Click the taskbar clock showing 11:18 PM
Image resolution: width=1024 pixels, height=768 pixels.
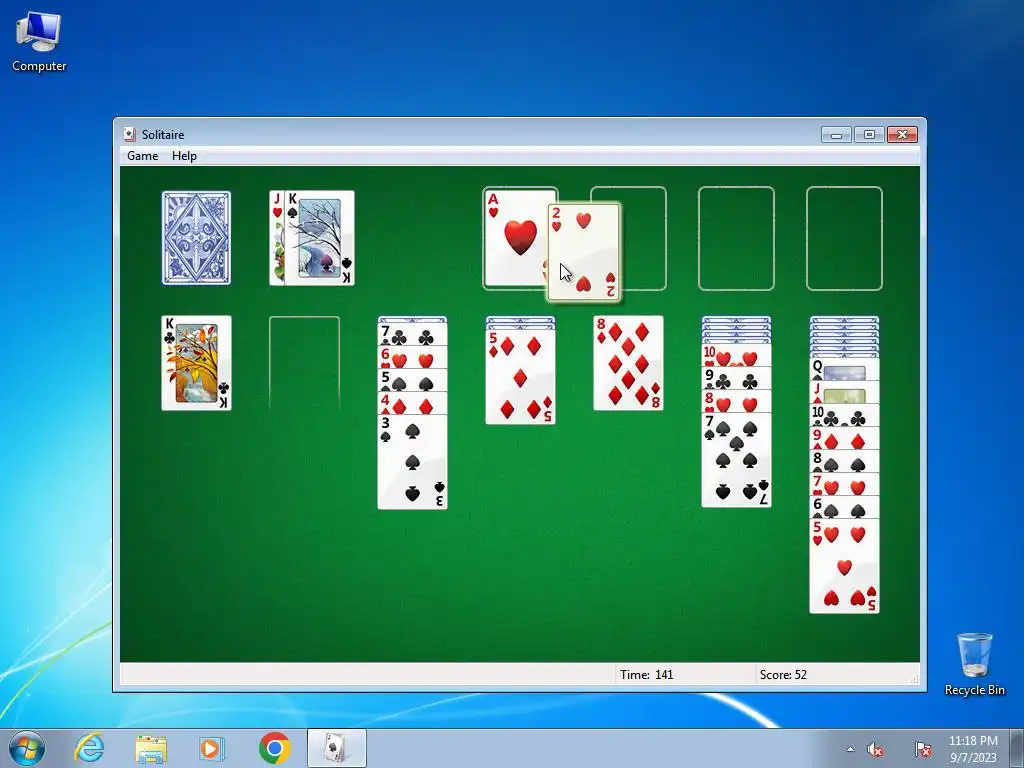pos(973,748)
